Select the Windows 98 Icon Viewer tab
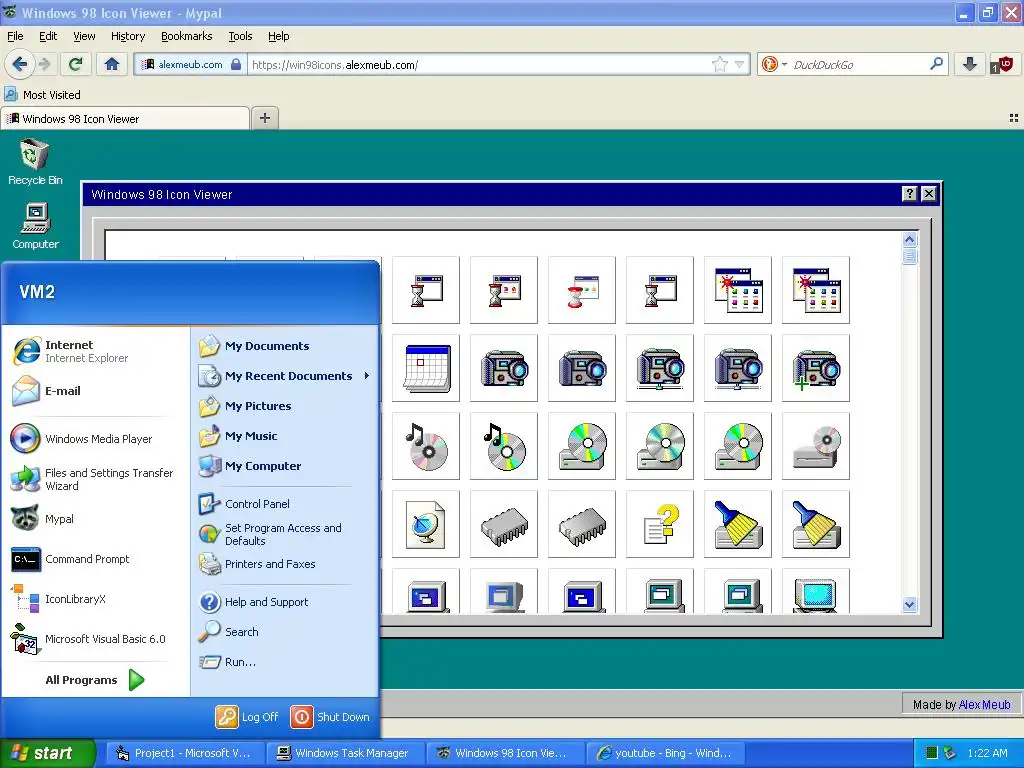The height and width of the screenshot is (768, 1024). [125, 118]
